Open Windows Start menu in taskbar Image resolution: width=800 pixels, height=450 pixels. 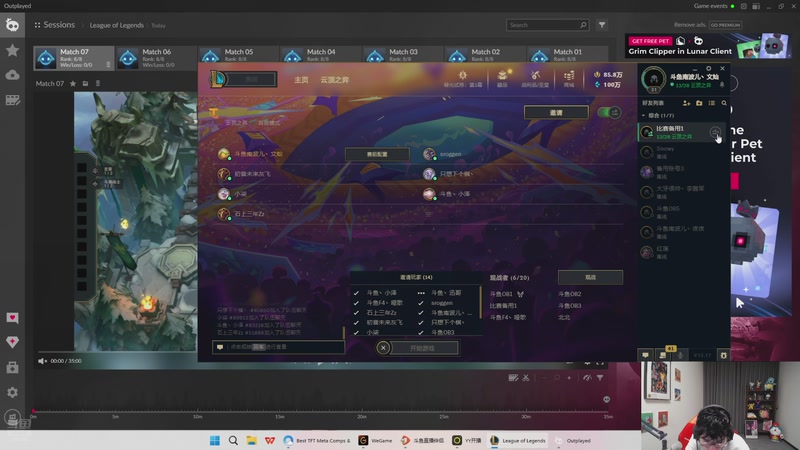(215, 440)
